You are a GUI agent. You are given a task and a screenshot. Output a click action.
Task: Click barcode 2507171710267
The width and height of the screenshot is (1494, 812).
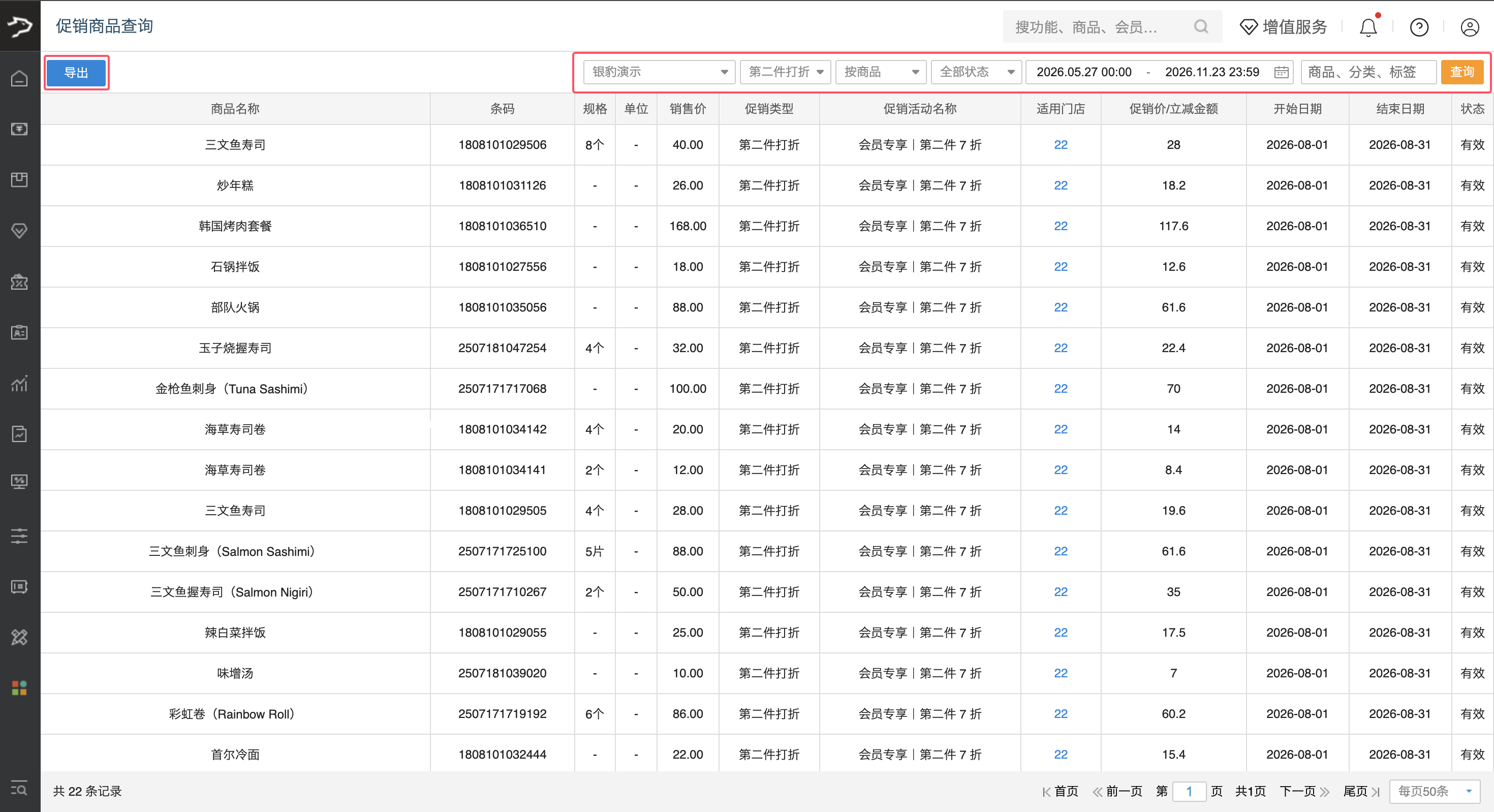[x=502, y=592]
